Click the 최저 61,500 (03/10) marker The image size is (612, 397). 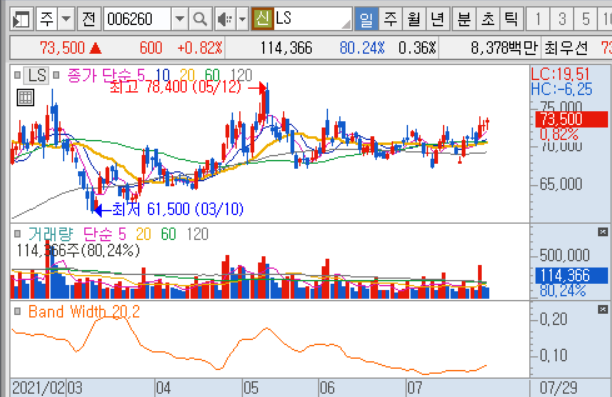(x=178, y=210)
